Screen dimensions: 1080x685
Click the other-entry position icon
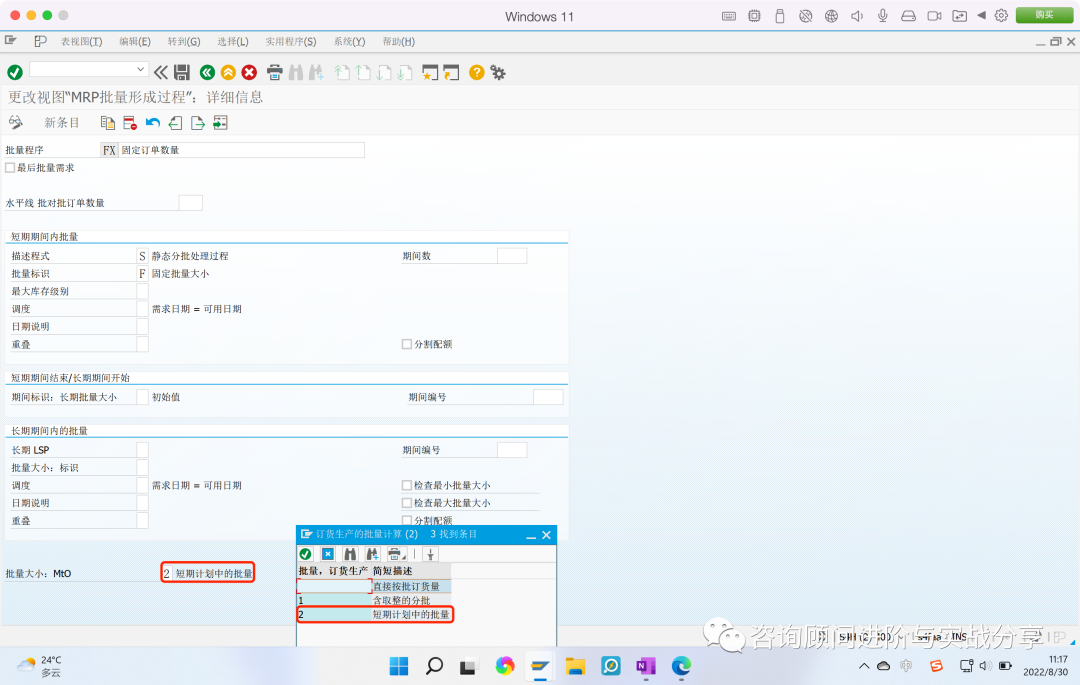[x=220, y=123]
